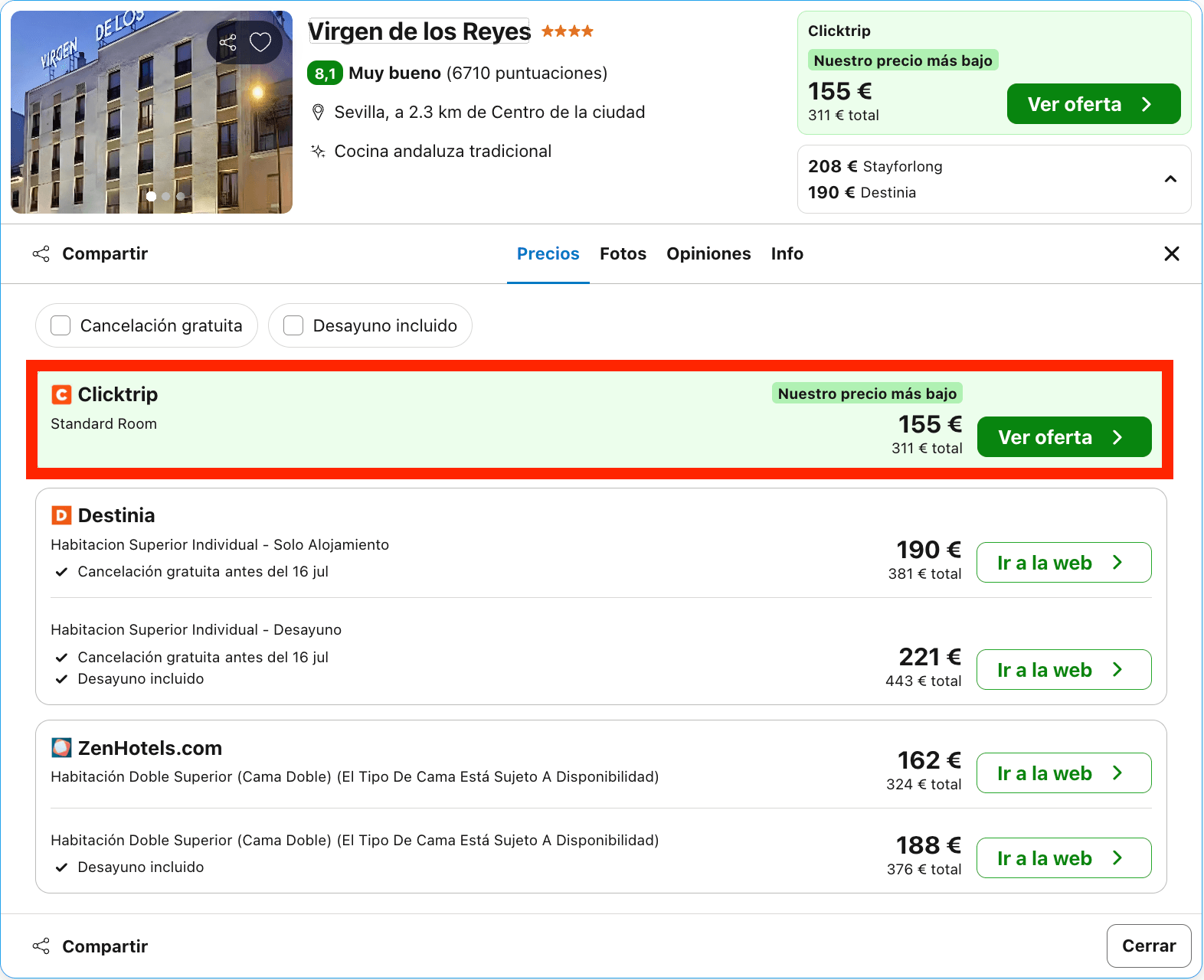Click Sevilla, a 2.3 km de Centro text
The width and height of the screenshot is (1204, 980).
[x=489, y=113]
